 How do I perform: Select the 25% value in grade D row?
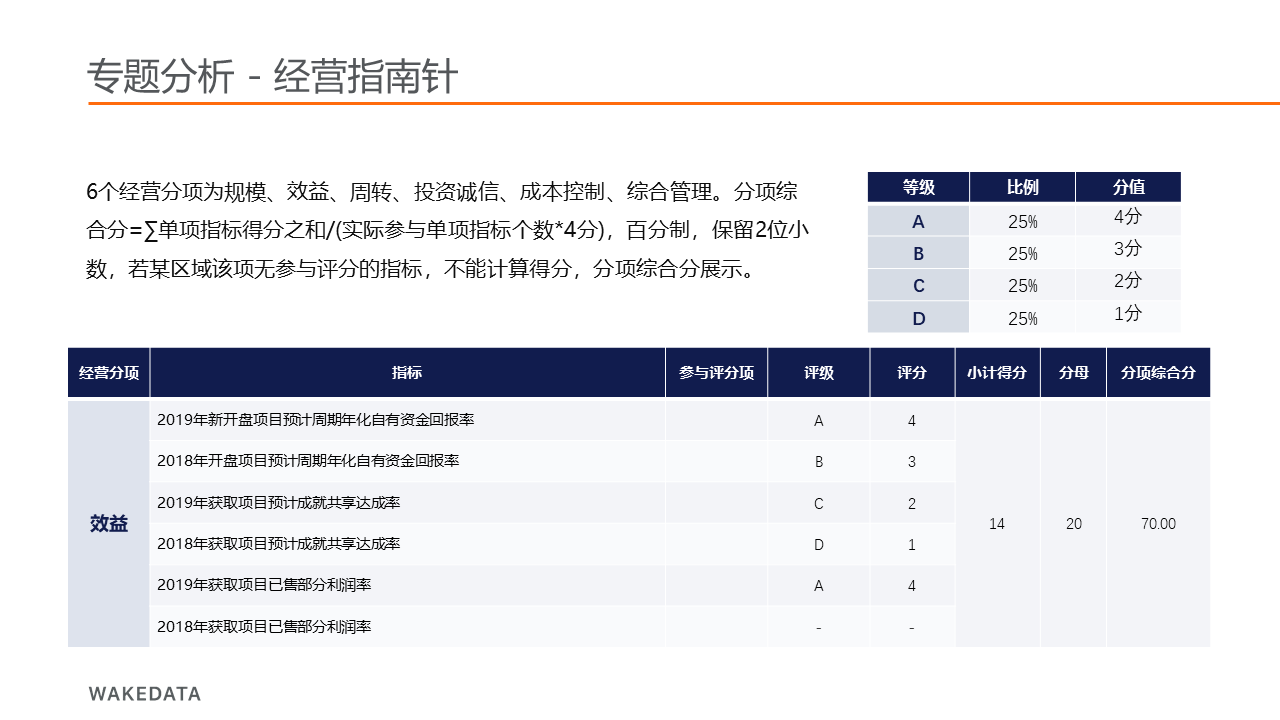1022,318
